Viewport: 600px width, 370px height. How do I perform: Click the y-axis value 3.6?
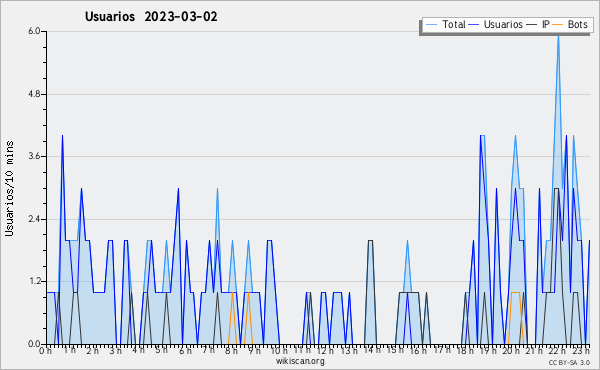coord(34,156)
